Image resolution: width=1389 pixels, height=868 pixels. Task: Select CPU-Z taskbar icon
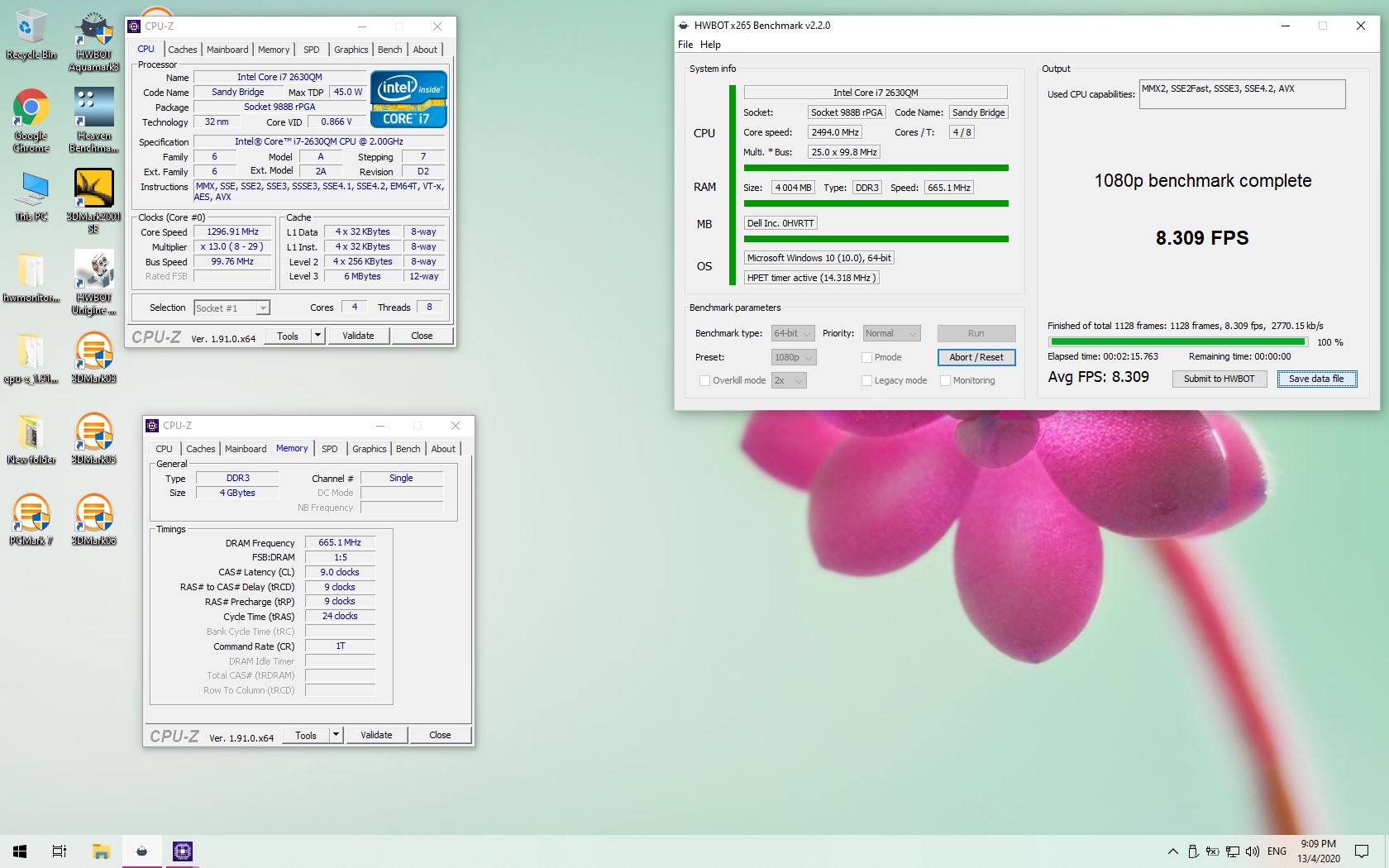point(183,851)
